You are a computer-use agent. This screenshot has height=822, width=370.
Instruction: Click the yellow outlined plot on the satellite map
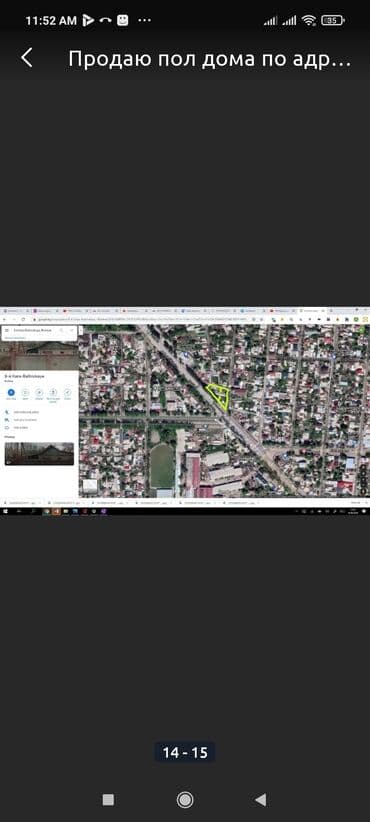tap(219, 395)
